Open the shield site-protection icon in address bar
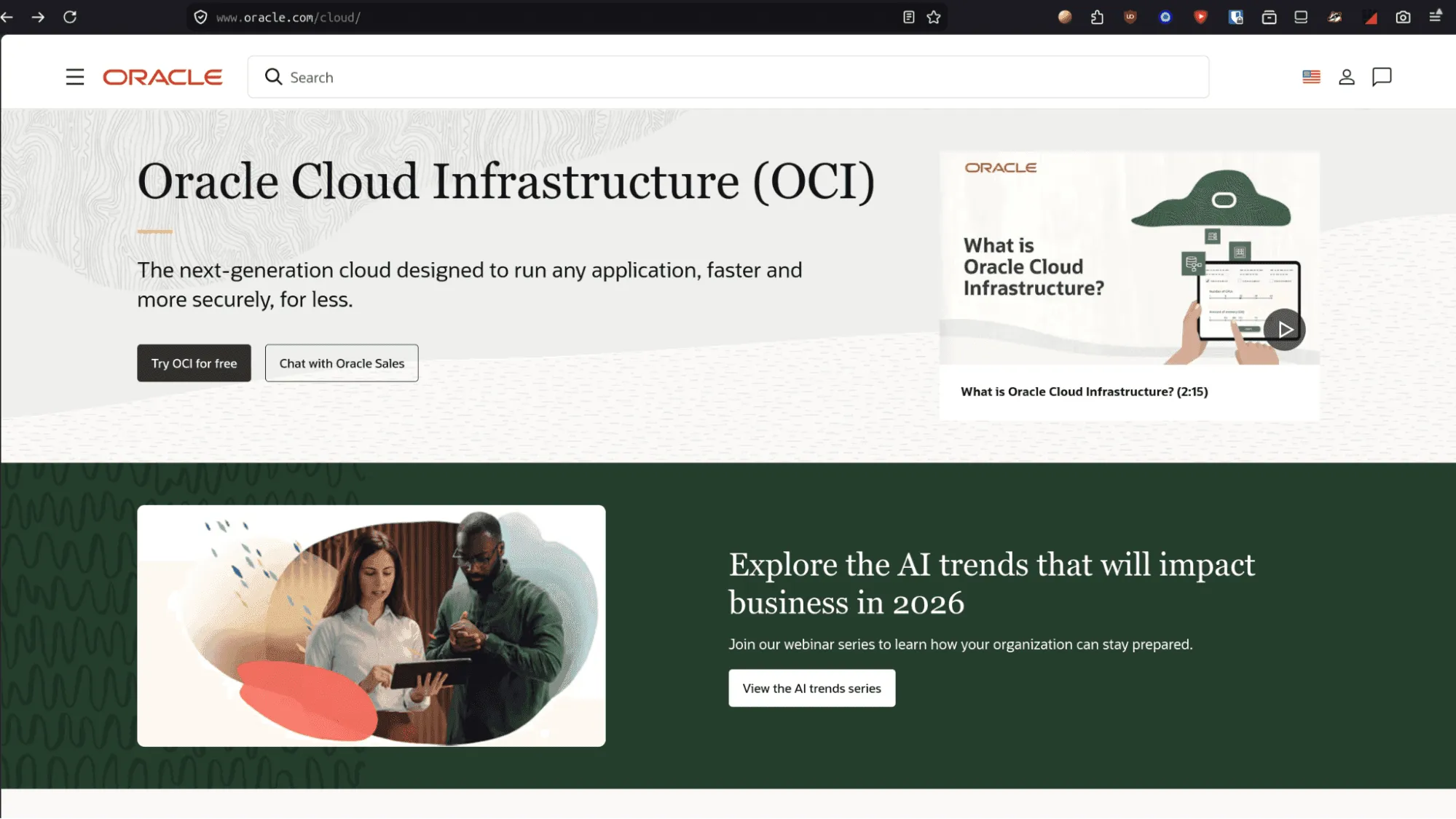This screenshot has width=1456, height=819. (201, 17)
